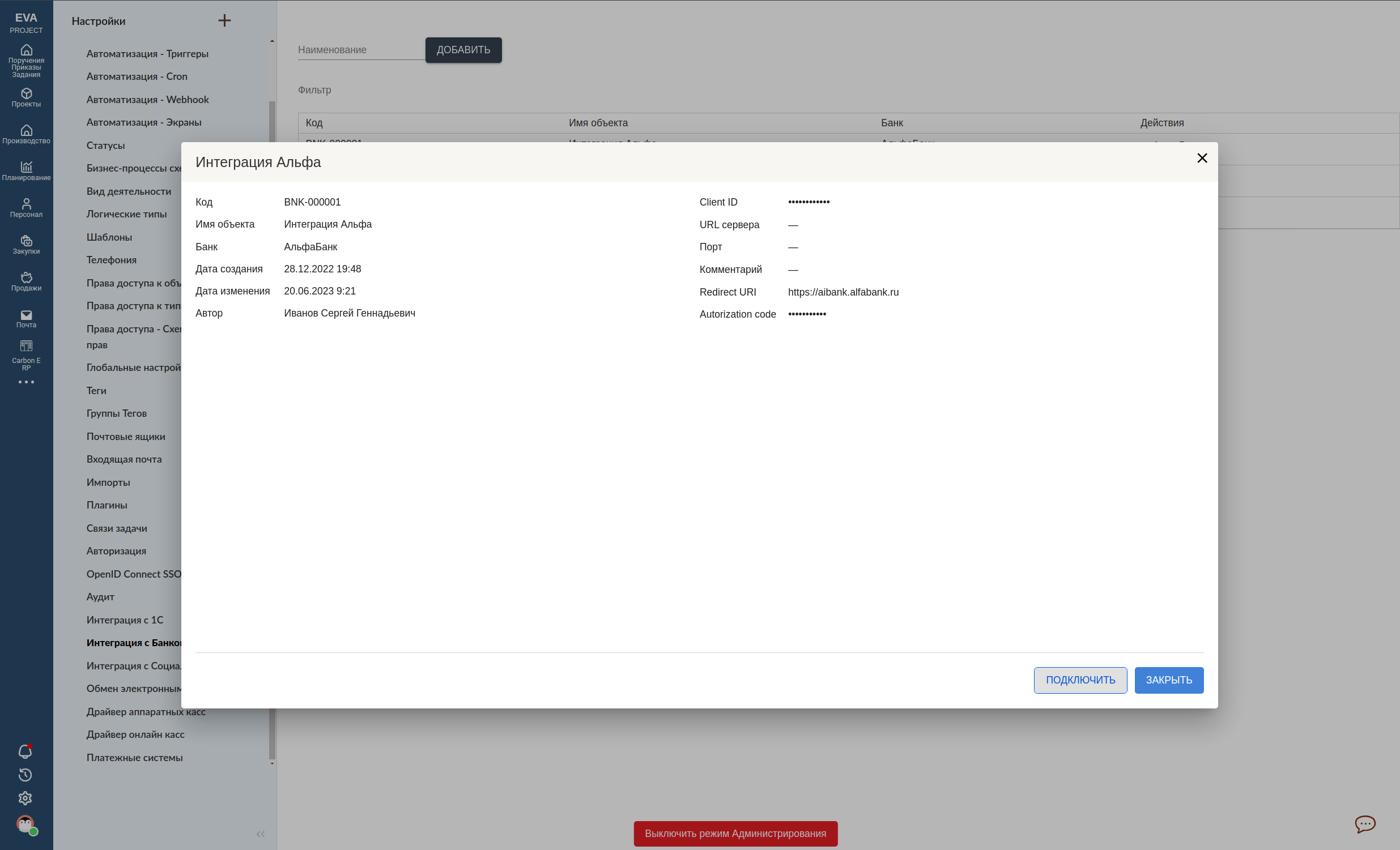Click the BNK-000001 code value
Image resolution: width=1400 pixels, height=850 pixels.
coord(312,202)
